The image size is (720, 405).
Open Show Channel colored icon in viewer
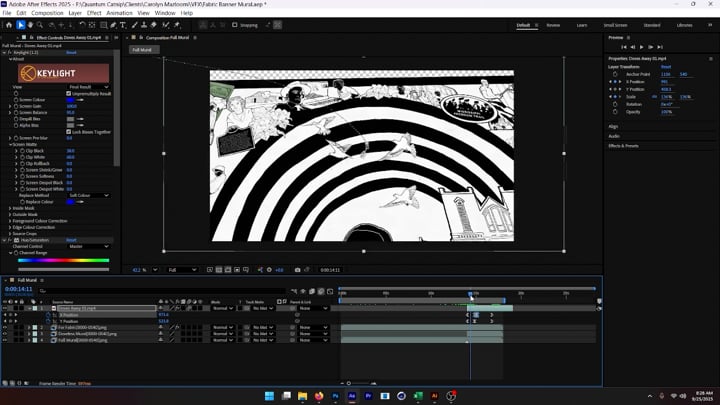[260, 270]
